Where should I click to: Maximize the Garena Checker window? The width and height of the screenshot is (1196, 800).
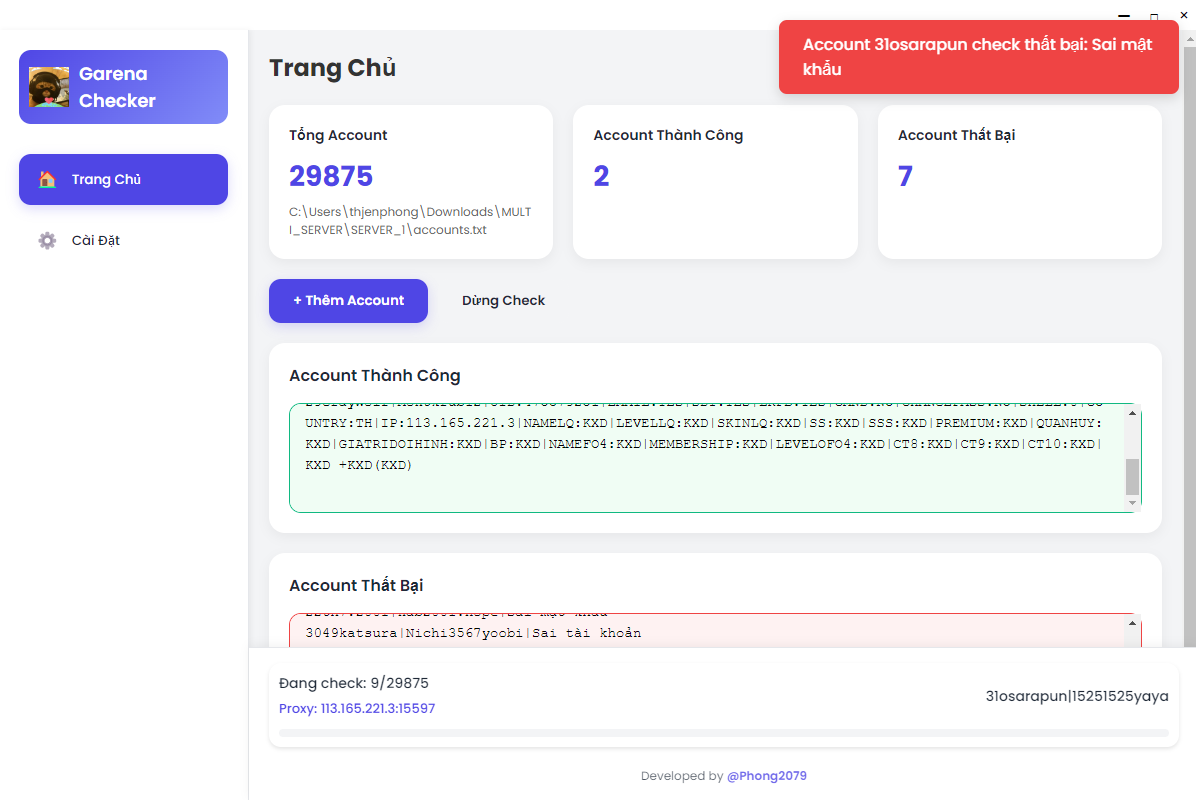pos(1154,16)
